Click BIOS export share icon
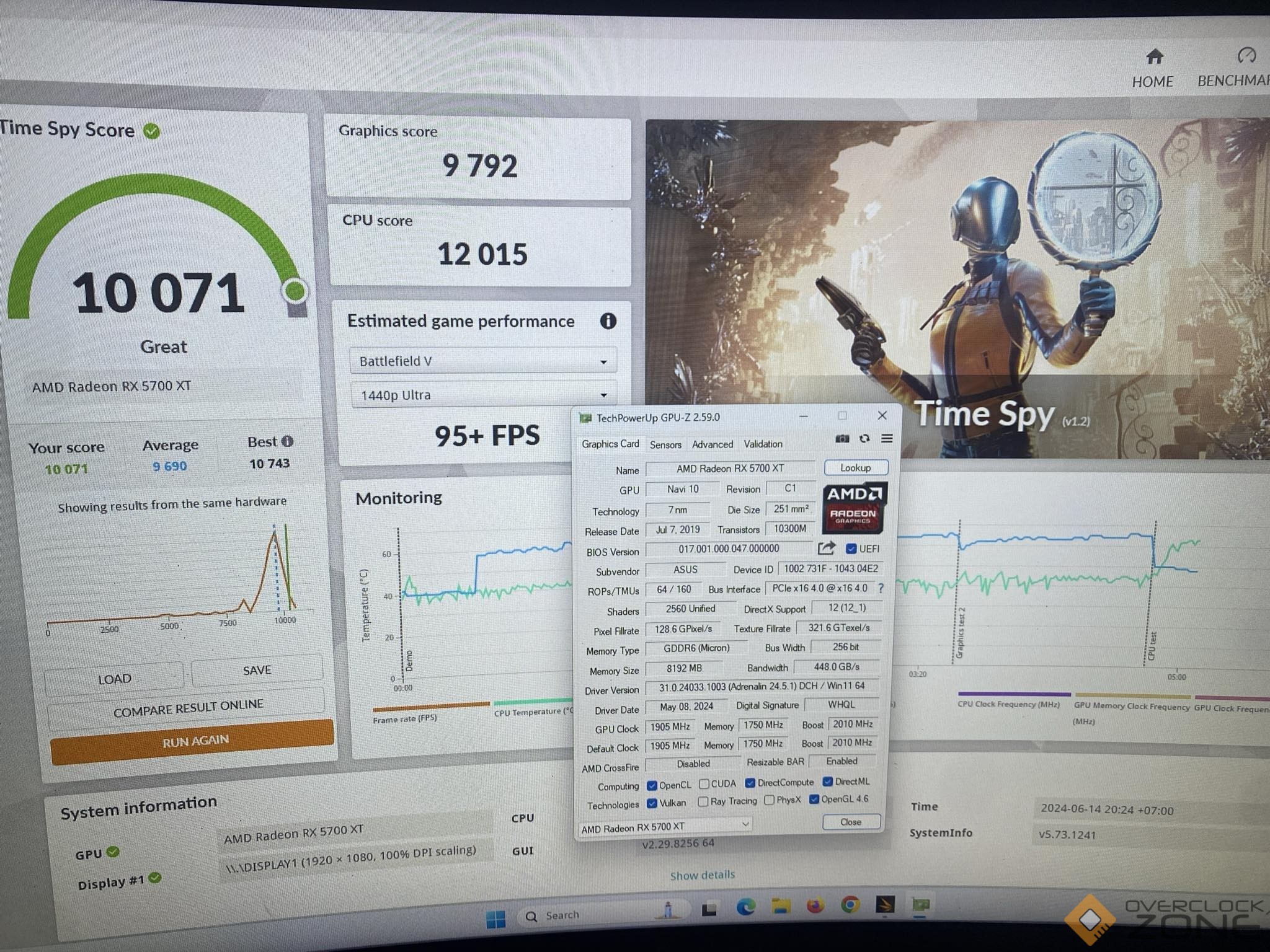This screenshot has height=952, width=1270. pyautogui.click(x=826, y=548)
